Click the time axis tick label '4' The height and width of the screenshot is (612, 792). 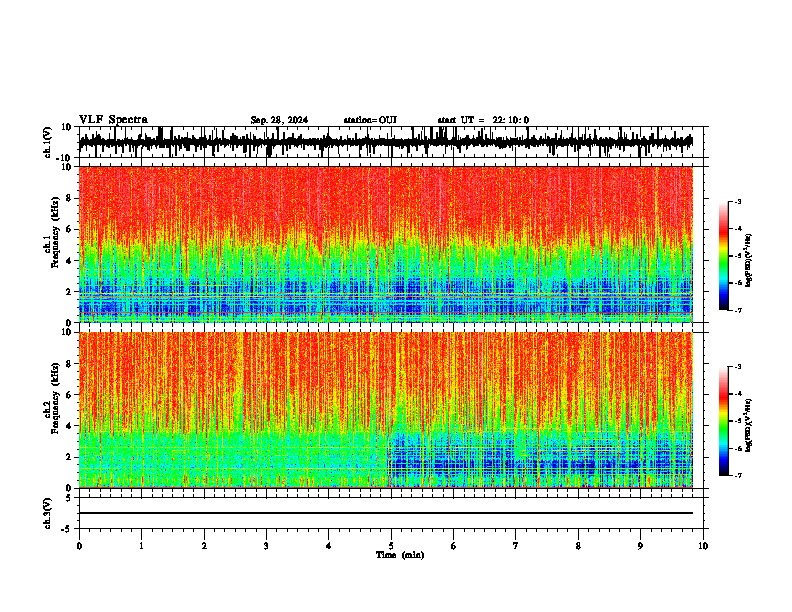point(328,546)
